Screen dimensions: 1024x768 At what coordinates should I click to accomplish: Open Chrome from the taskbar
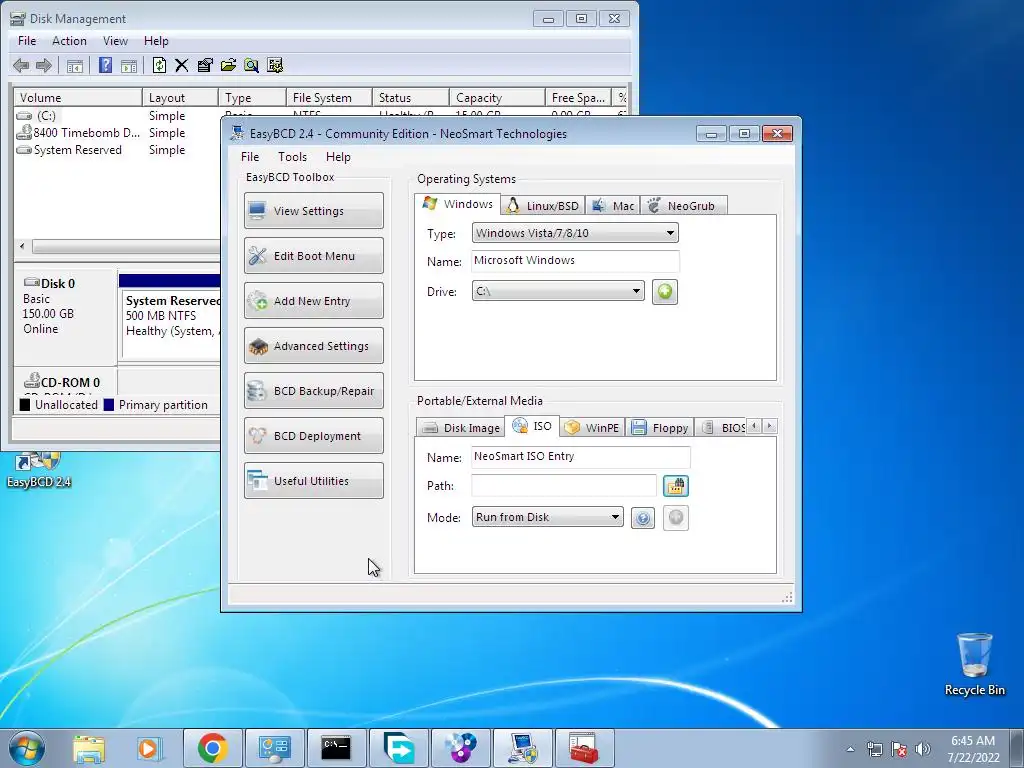click(212, 748)
